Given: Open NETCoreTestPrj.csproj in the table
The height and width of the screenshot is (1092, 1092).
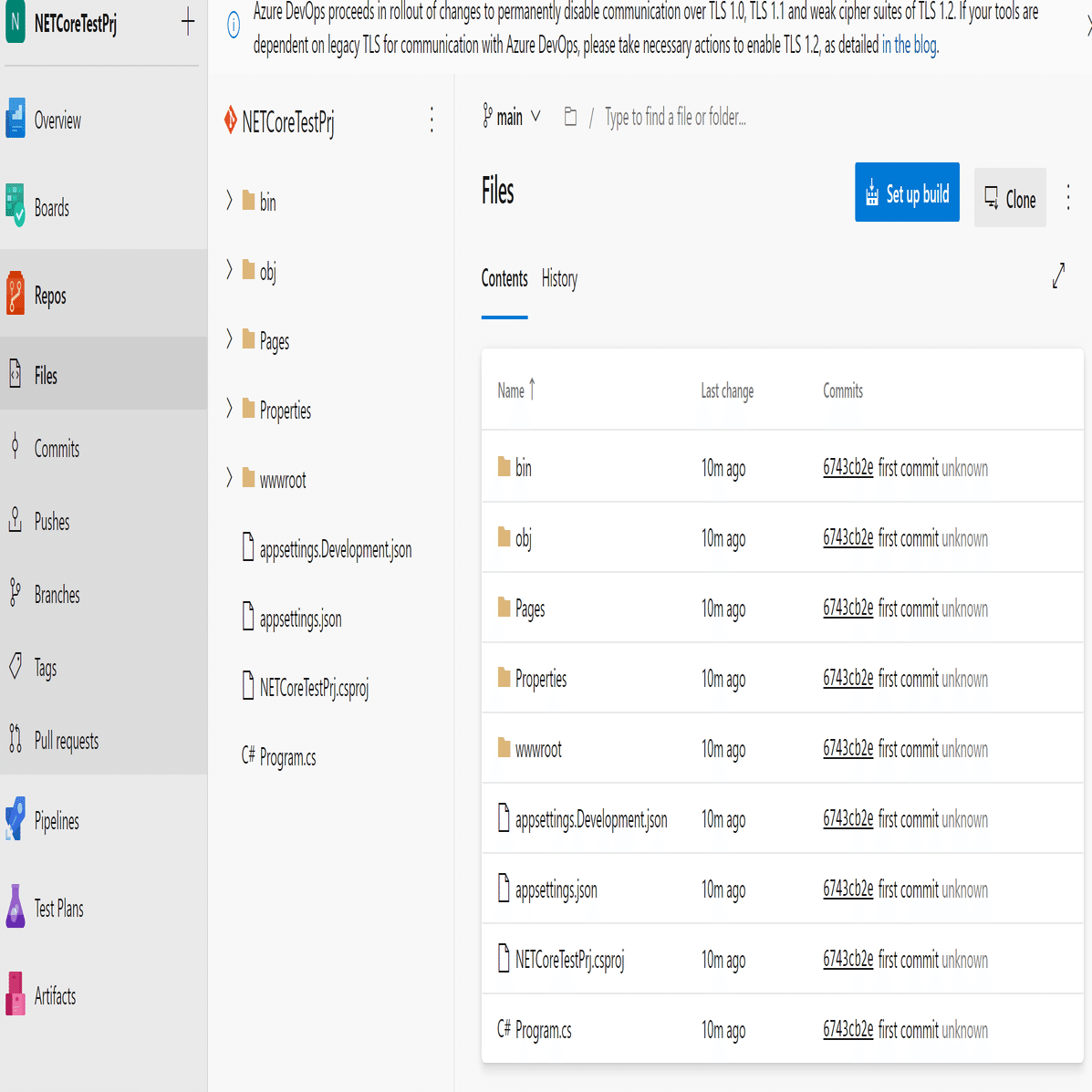Looking at the screenshot, I should click(x=569, y=961).
